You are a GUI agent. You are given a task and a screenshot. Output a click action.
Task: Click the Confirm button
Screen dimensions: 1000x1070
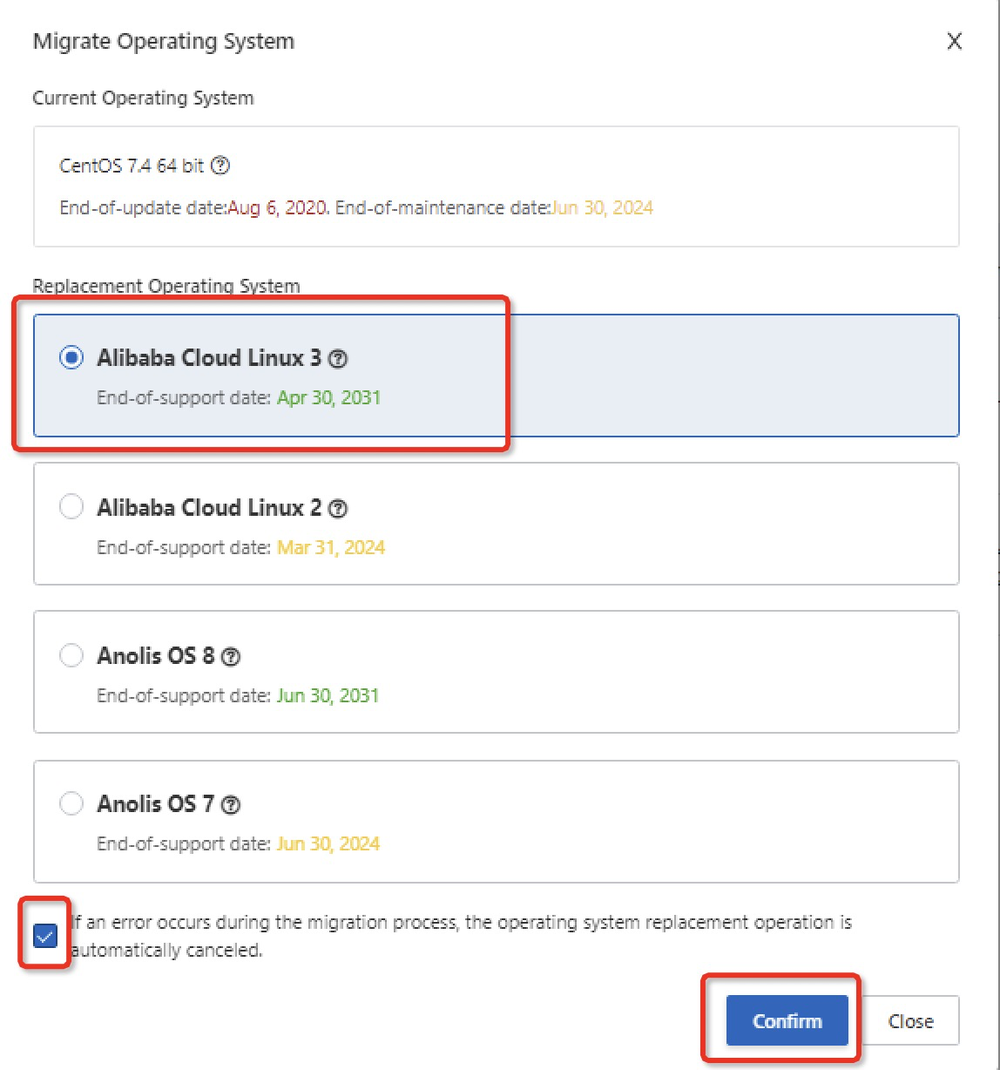tap(785, 1021)
